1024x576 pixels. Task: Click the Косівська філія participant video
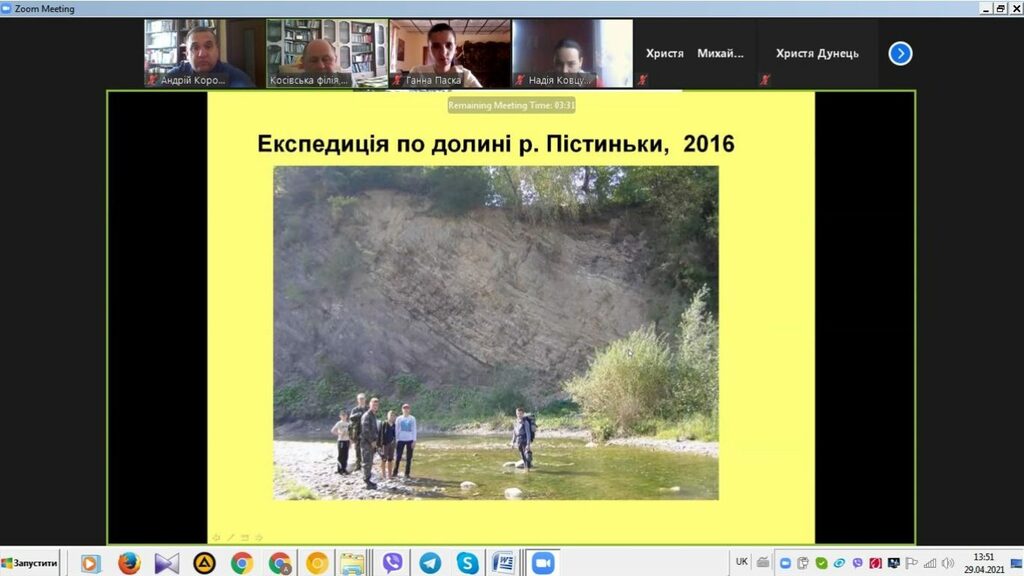(x=326, y=53)
